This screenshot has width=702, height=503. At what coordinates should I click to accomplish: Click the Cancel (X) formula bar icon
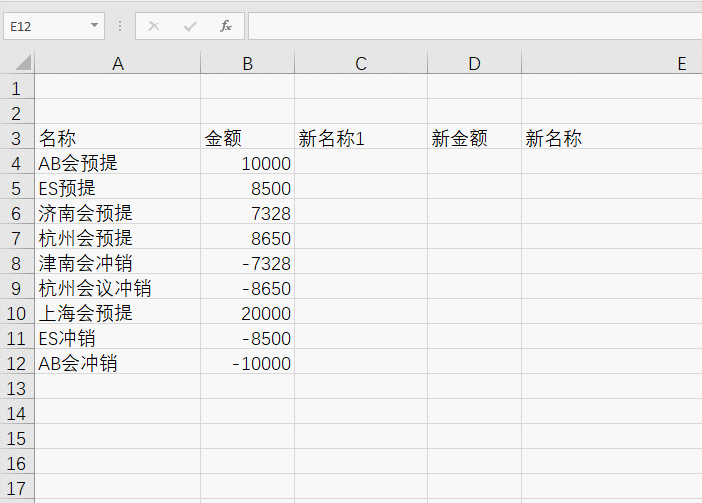point(154,26)
